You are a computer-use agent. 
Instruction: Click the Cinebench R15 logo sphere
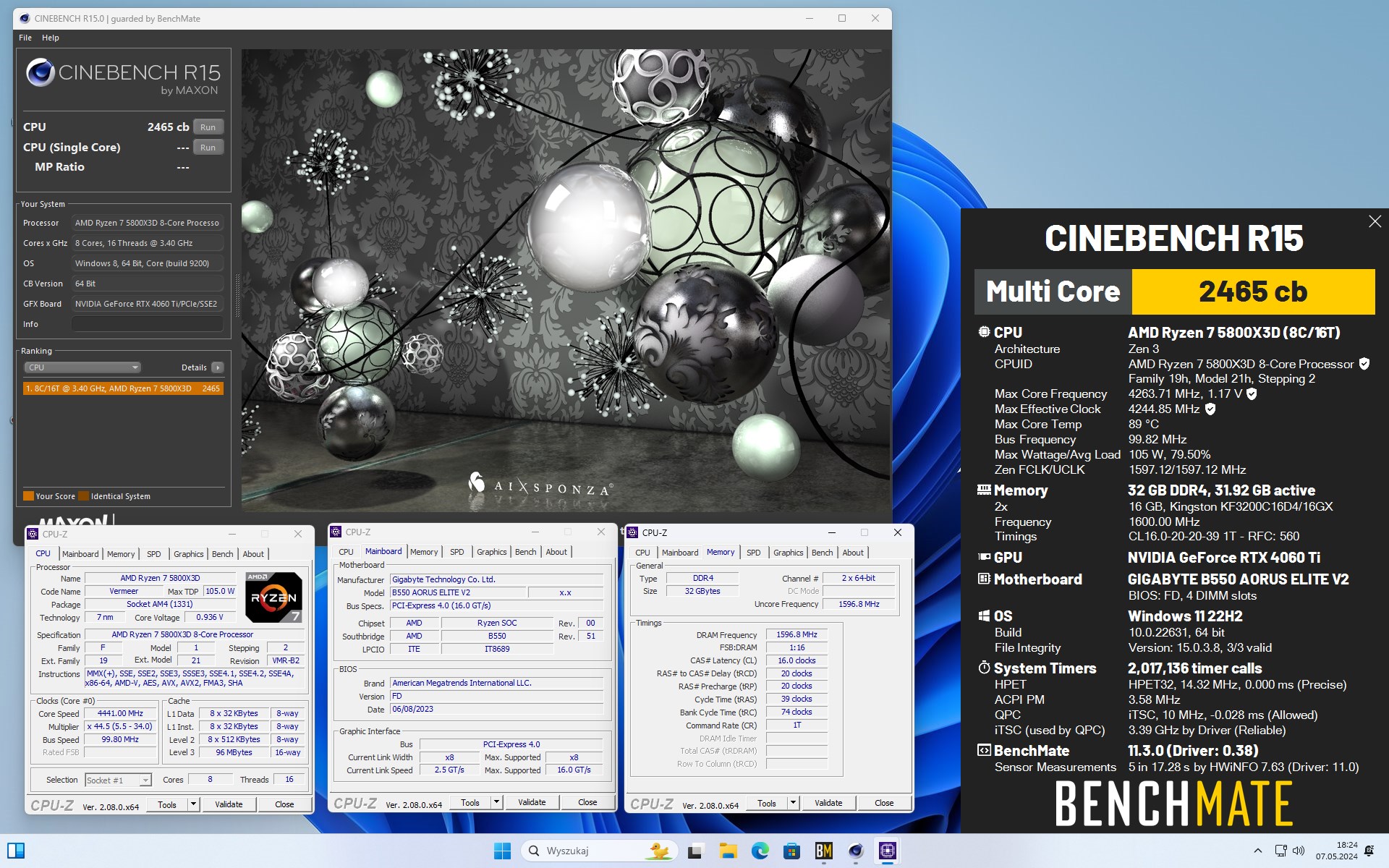click(41, 72)
